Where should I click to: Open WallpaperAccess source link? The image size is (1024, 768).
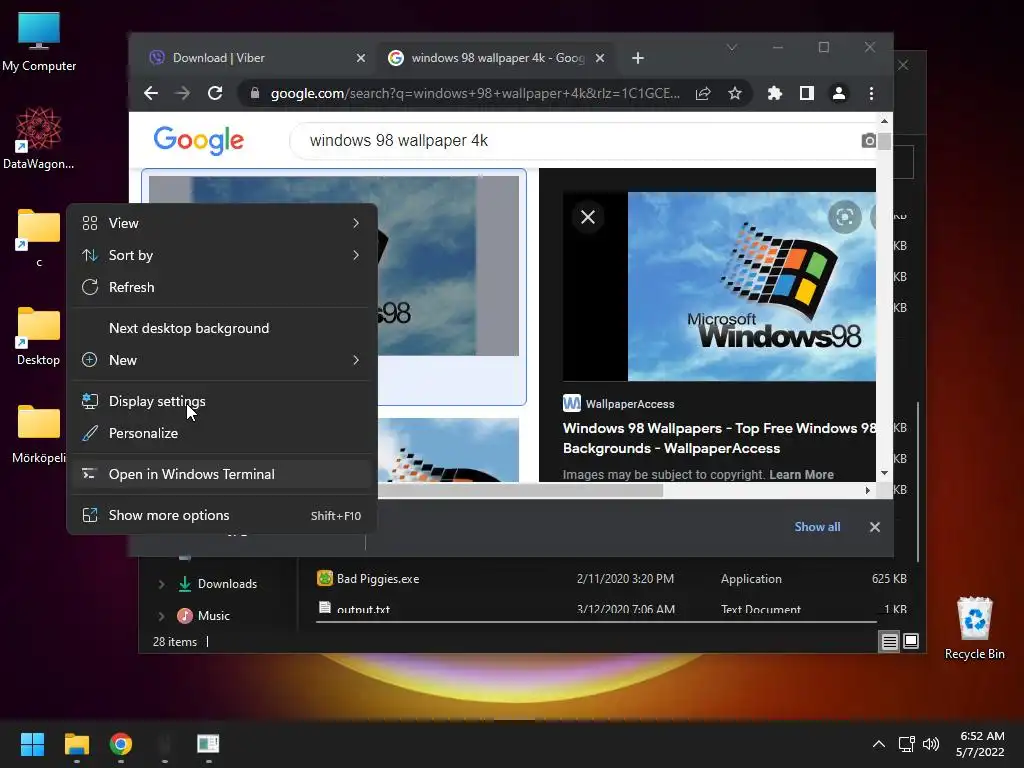(x=619, y=404)
